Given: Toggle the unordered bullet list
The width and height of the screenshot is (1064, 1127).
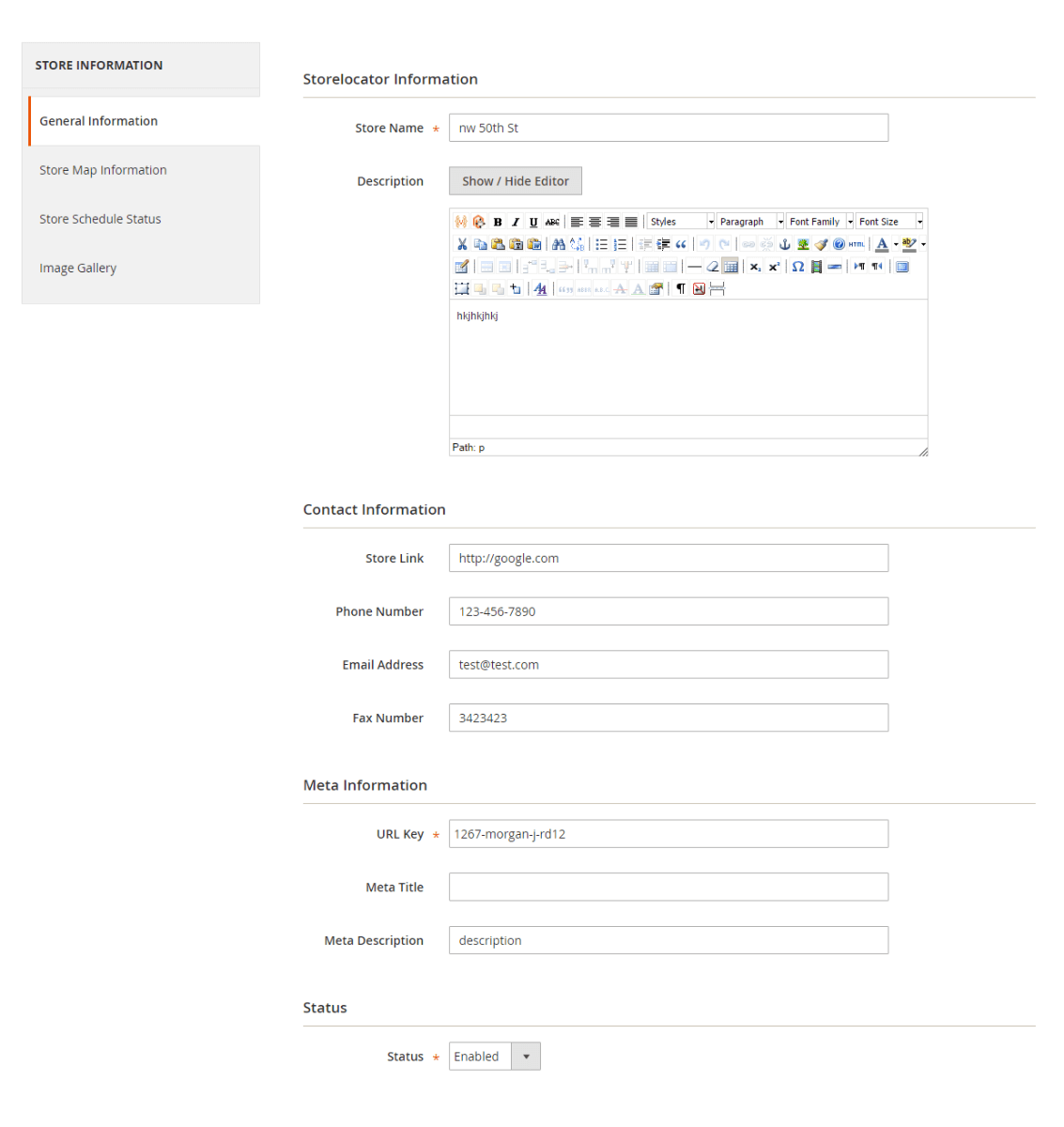Looking at the screenshot, I should click(x=601, y=244).
